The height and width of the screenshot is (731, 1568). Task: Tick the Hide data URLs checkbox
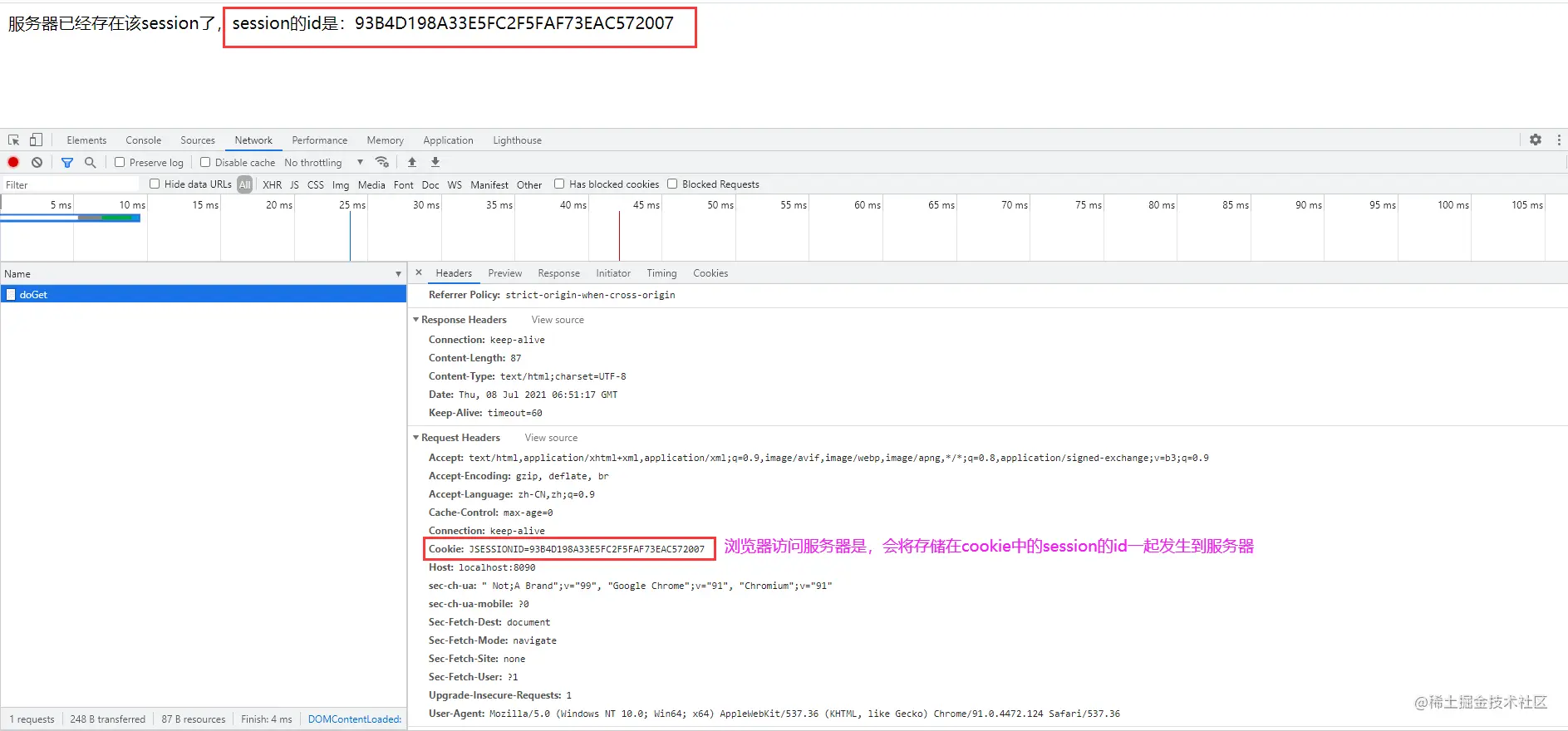(x=155, y=184)
